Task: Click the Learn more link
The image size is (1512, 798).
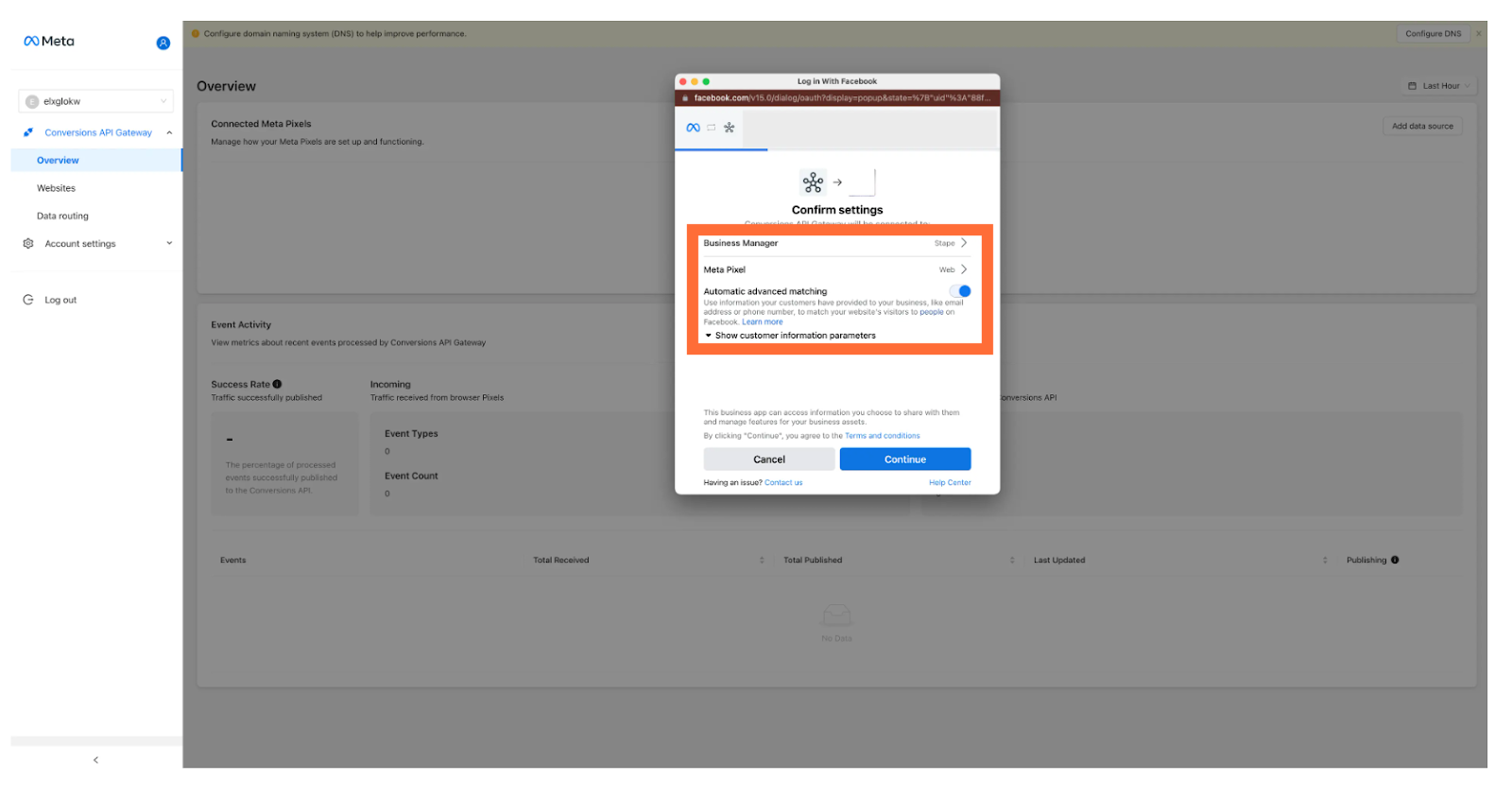Action: coord(763,322)
